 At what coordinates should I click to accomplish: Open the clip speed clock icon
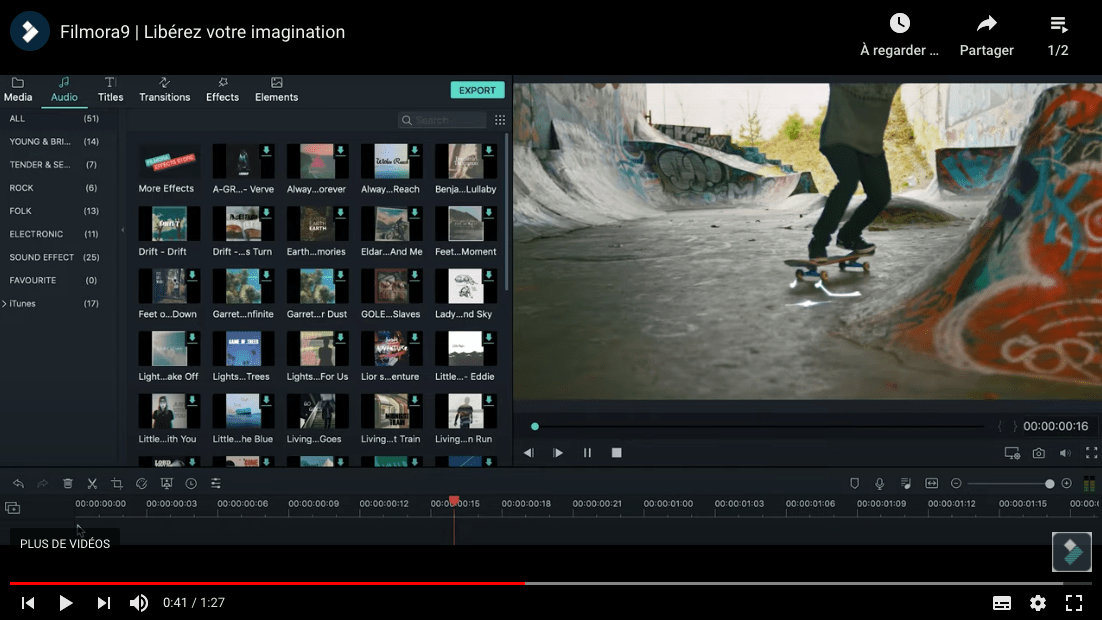pyautogui.click(x=191, y=484)
